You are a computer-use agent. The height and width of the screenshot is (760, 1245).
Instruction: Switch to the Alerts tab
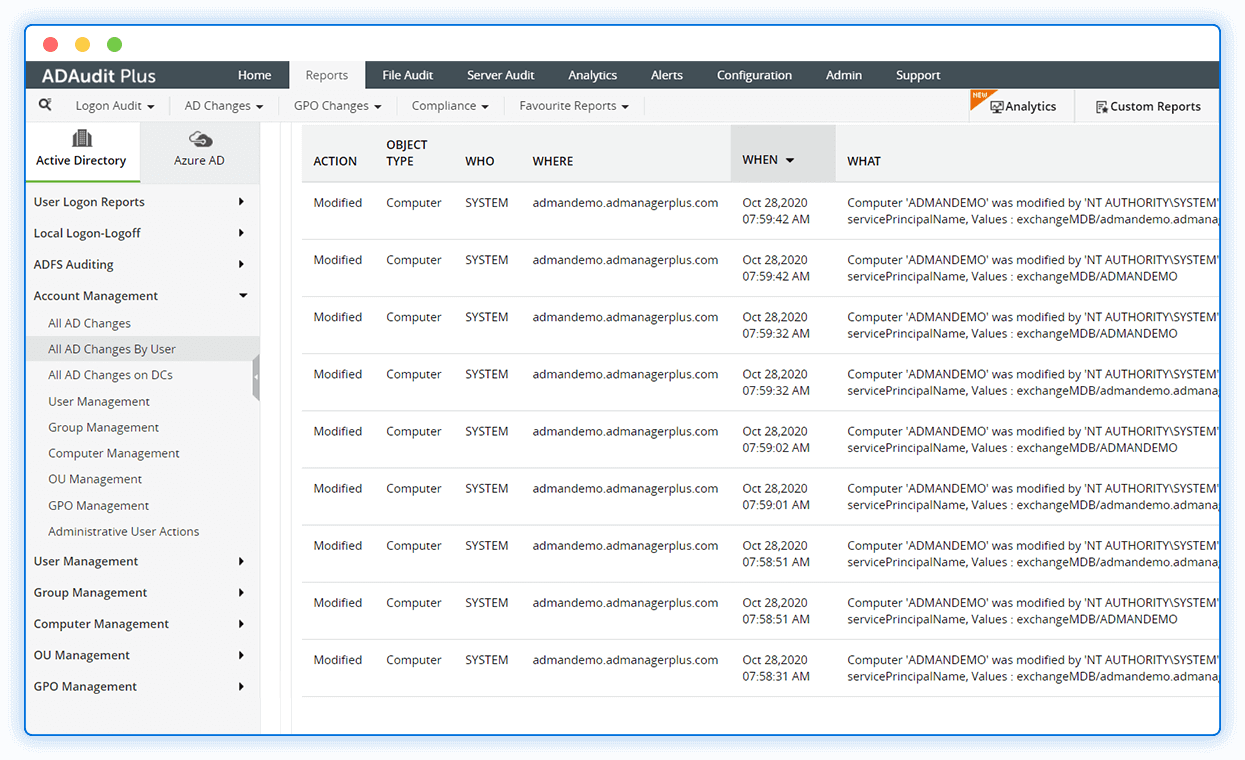(x=667, y=75)
